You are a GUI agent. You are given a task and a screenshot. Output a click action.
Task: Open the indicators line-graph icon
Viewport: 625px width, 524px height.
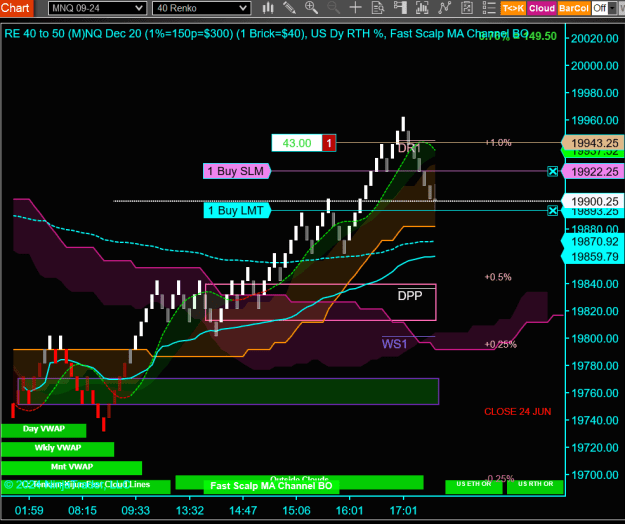click(x=444, y=8)
